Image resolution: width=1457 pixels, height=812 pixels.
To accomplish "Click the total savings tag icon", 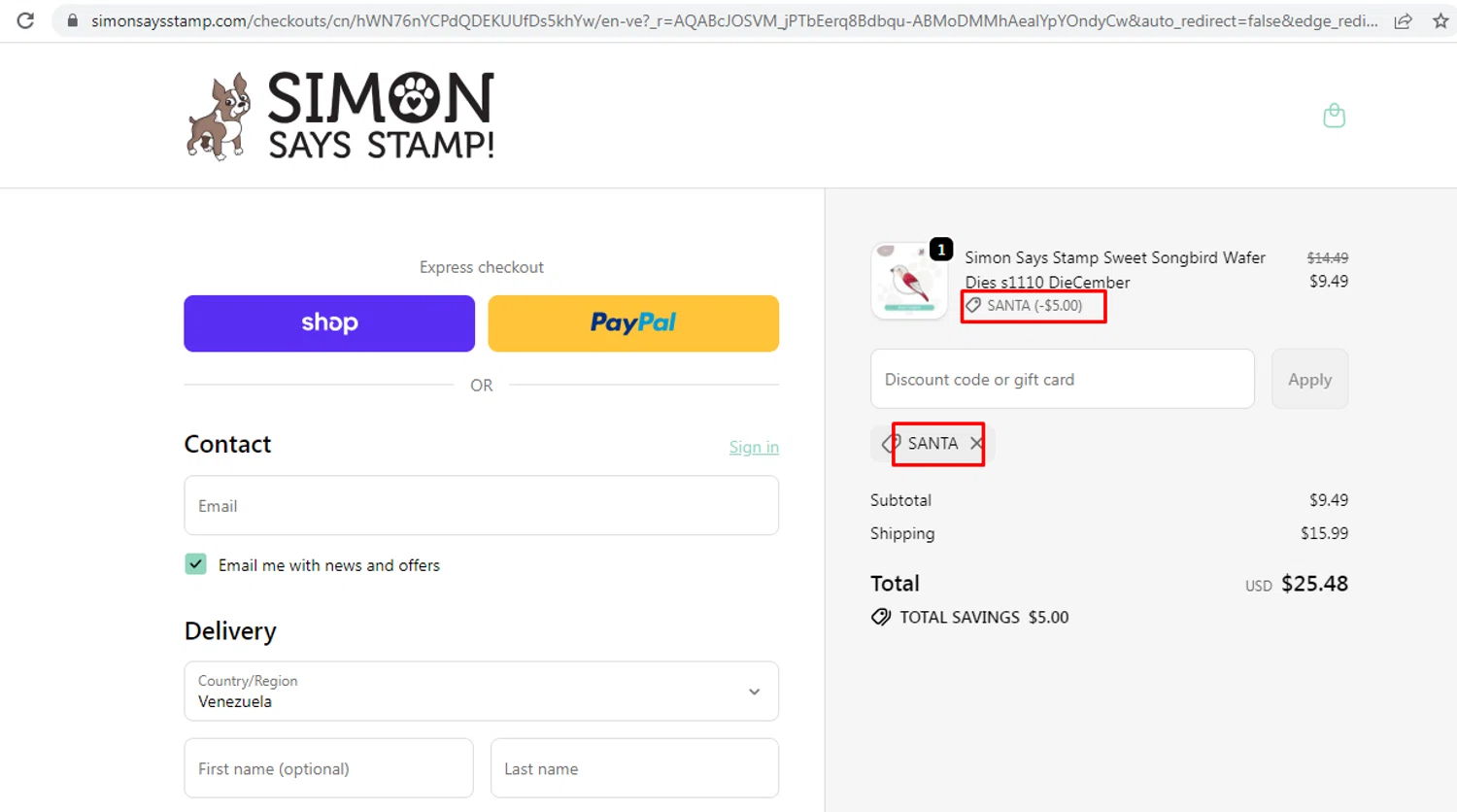I will click(x=881, y=617).
